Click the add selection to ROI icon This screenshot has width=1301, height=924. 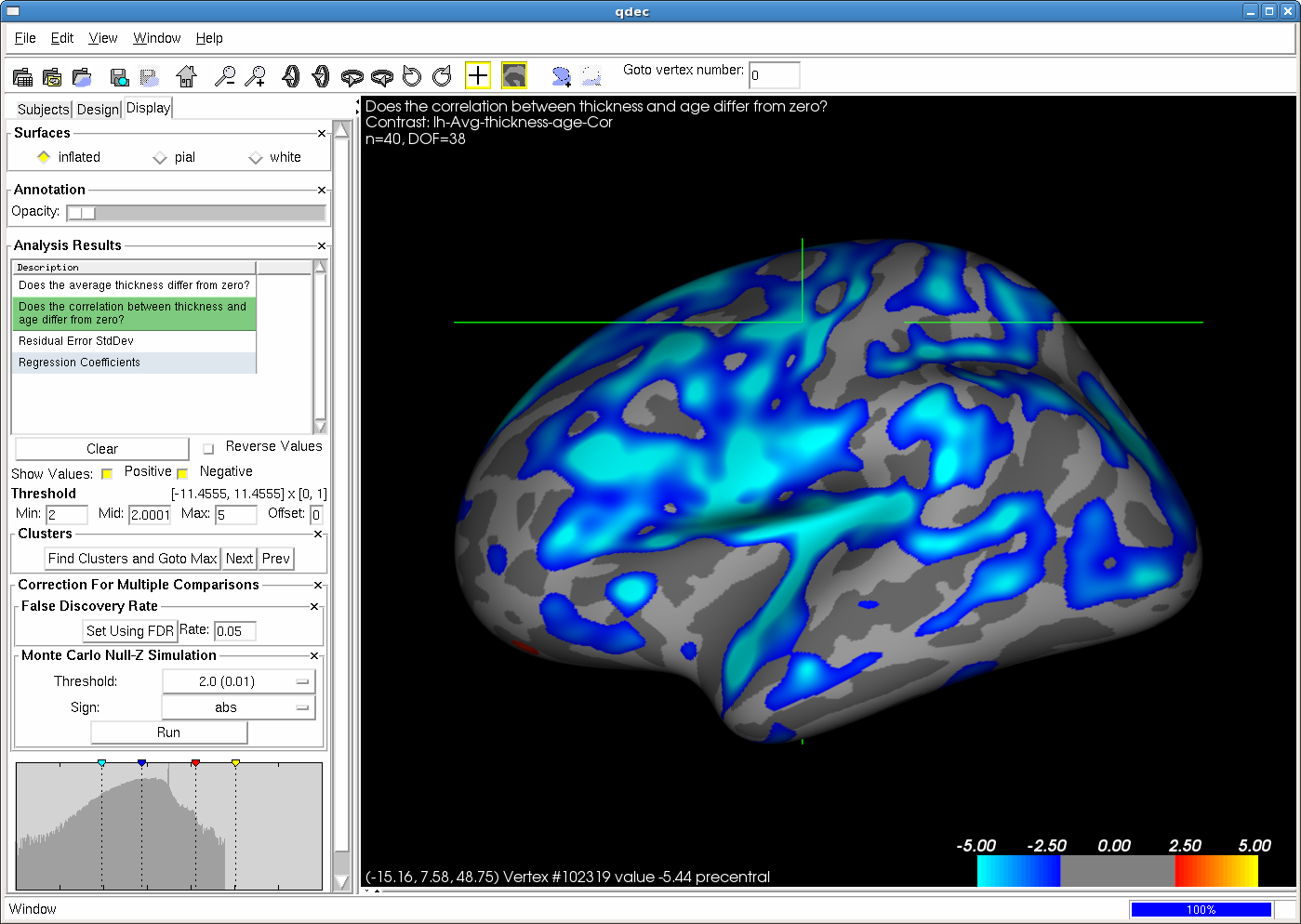pyautogui.click(x=561, y=76)
